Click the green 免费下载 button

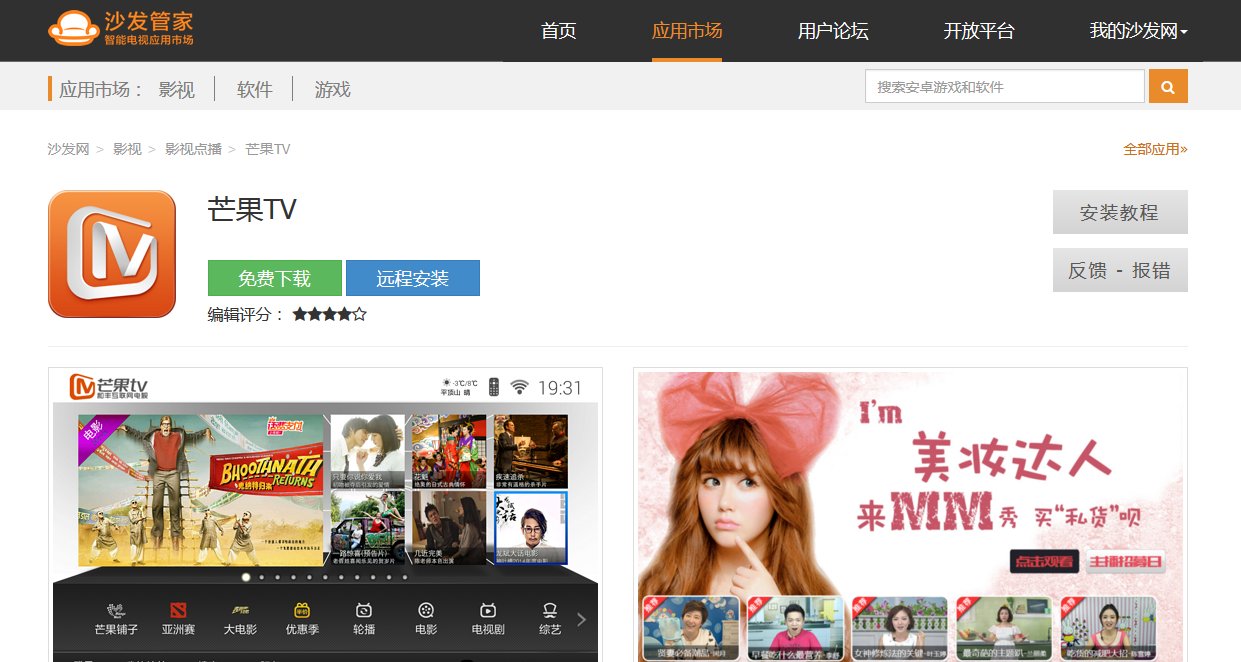(x=275, y=278)
